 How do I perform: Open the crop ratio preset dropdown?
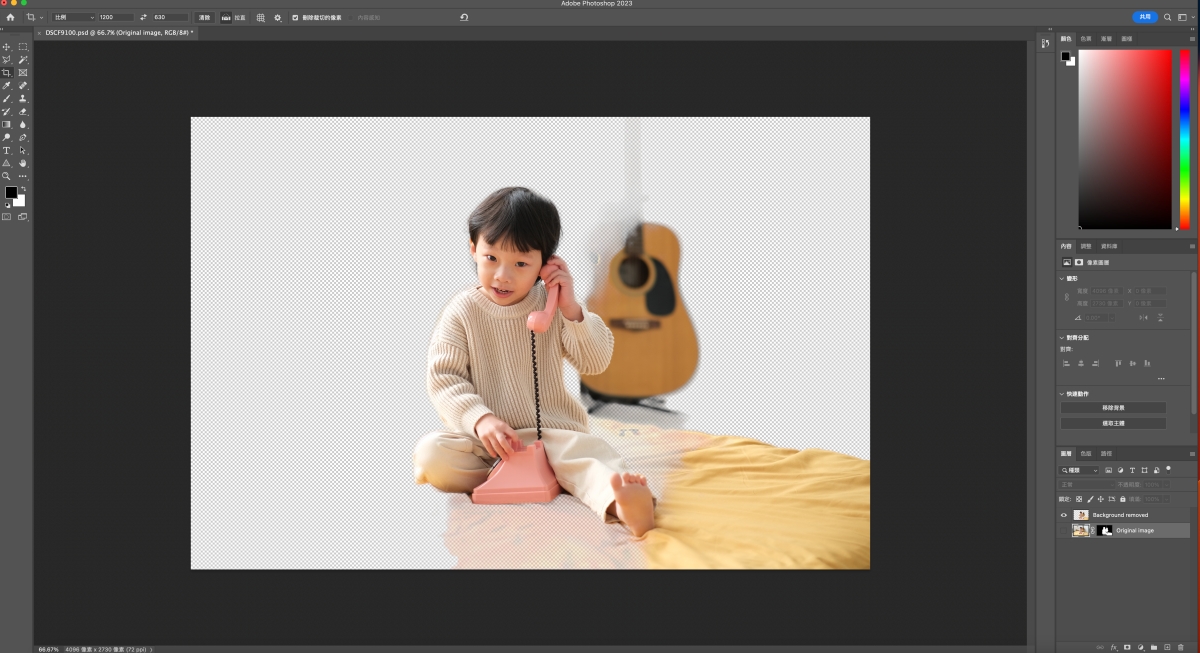(75, 17)
